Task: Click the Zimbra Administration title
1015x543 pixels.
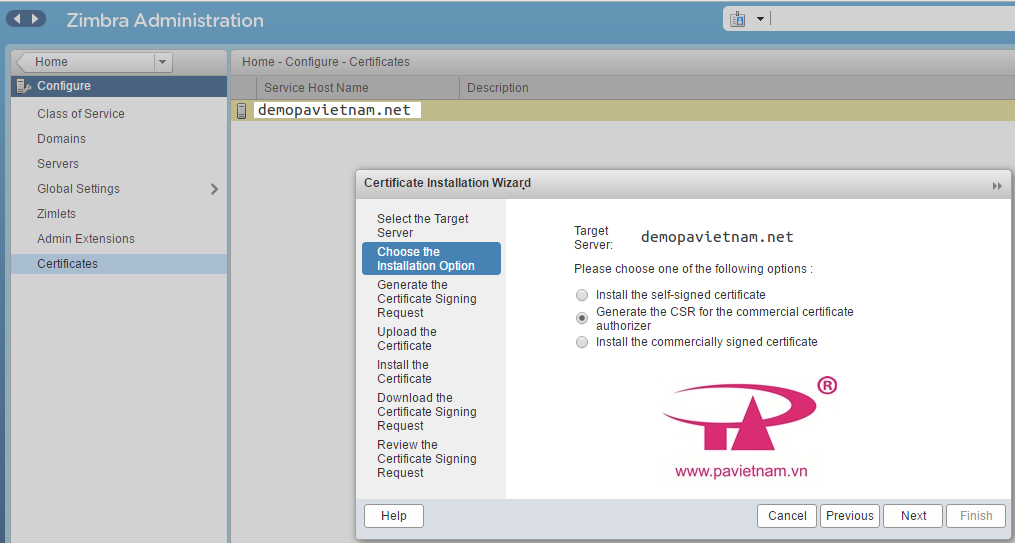Action: [x=165, y=20]
